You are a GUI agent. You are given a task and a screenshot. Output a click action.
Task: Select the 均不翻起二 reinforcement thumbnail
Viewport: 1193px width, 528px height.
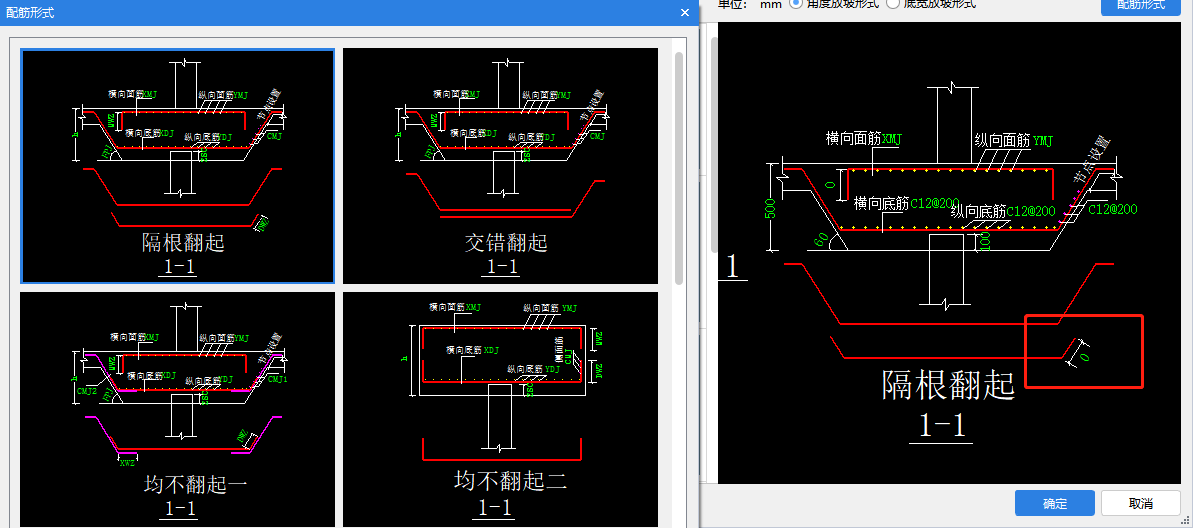[x=501, y=409]
